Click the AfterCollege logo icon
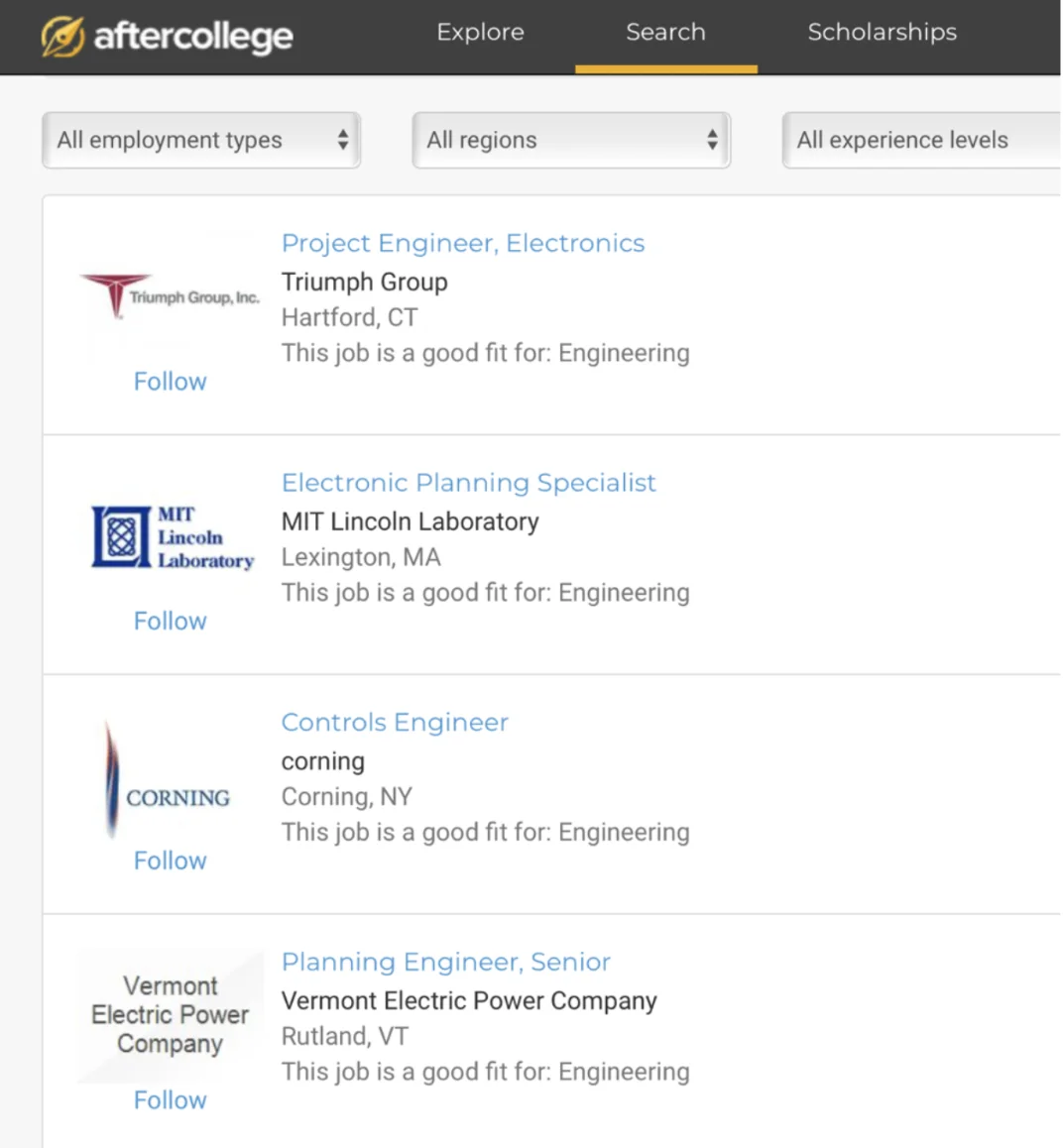Viewport: 1063px width, 1148px height. click(x=62, y=37)
